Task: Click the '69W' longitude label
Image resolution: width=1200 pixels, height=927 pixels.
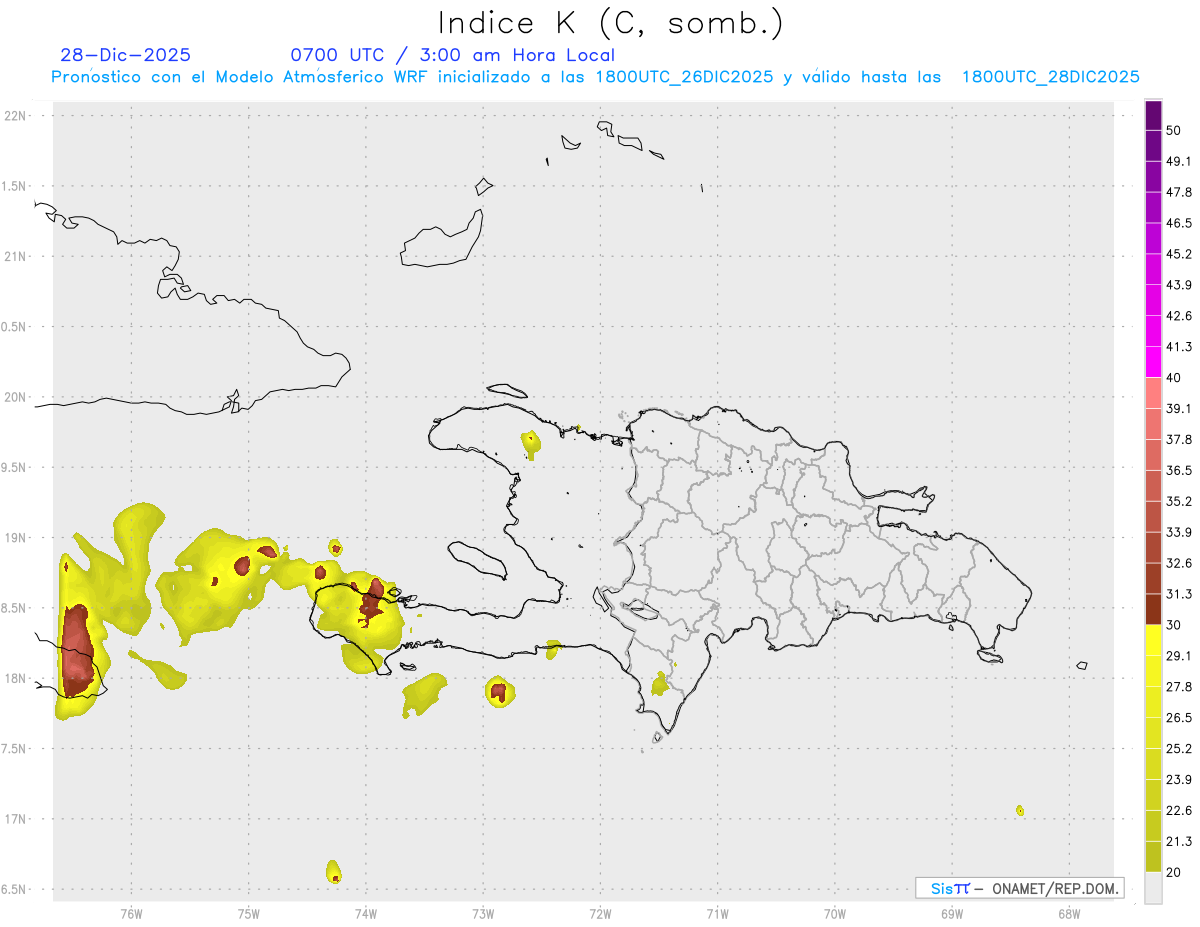Action: (952, 914)
